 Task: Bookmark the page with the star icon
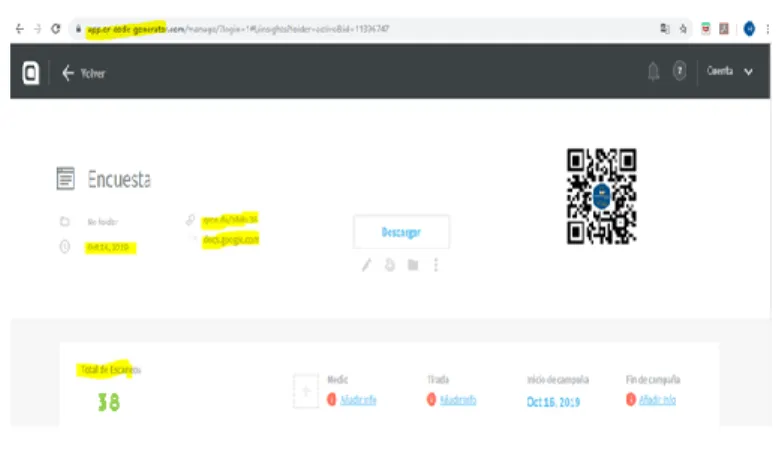coord(684,29)
